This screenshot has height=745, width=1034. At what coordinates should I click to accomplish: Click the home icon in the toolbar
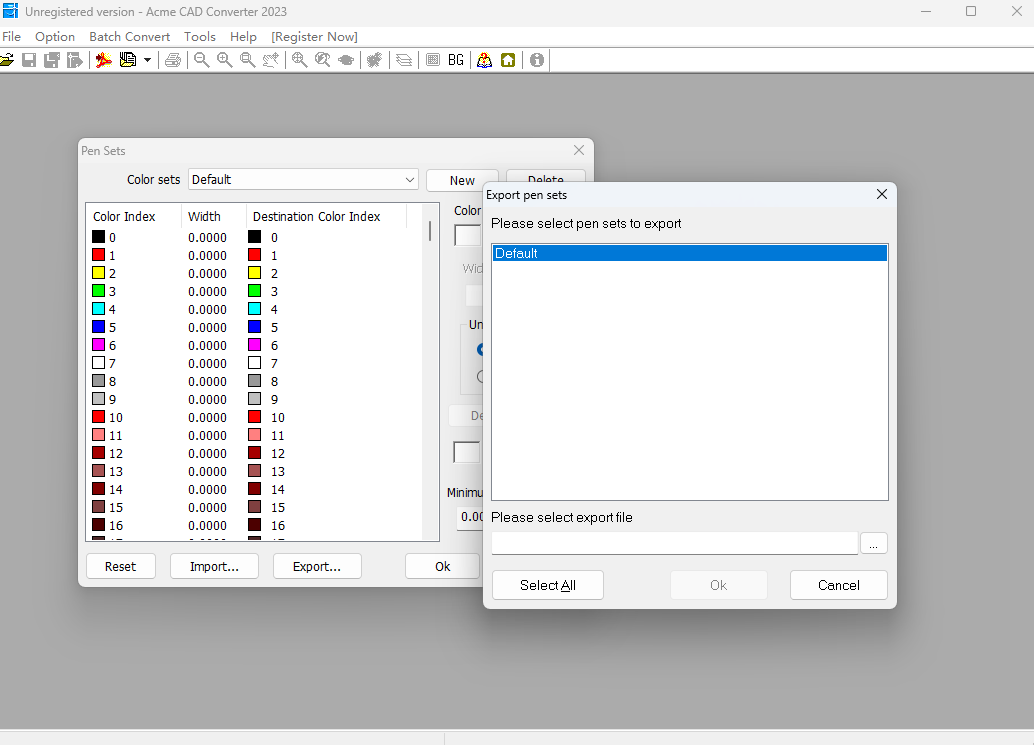pyautogui.click(x=508, y=59)
